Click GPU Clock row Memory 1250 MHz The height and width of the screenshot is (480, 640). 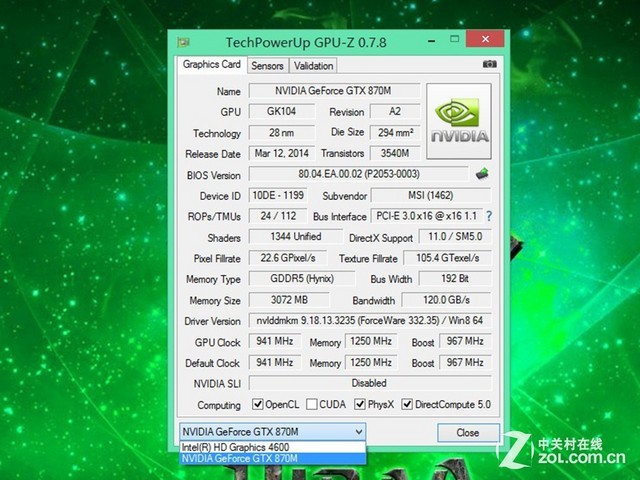tap(371, 341)
